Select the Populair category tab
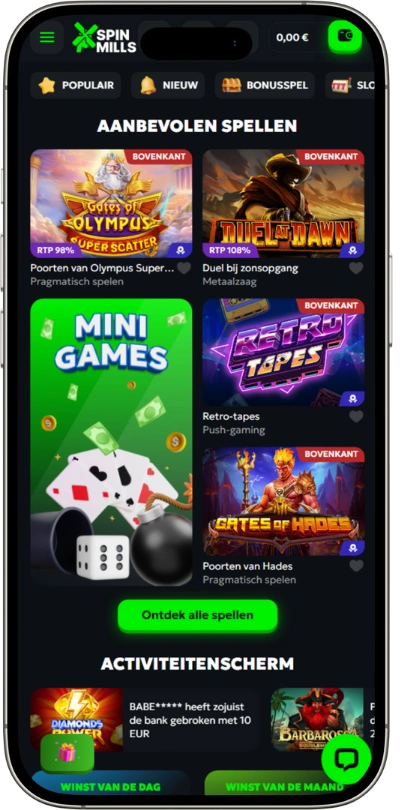Screen dimensions: 400x810 coord(75,85)
